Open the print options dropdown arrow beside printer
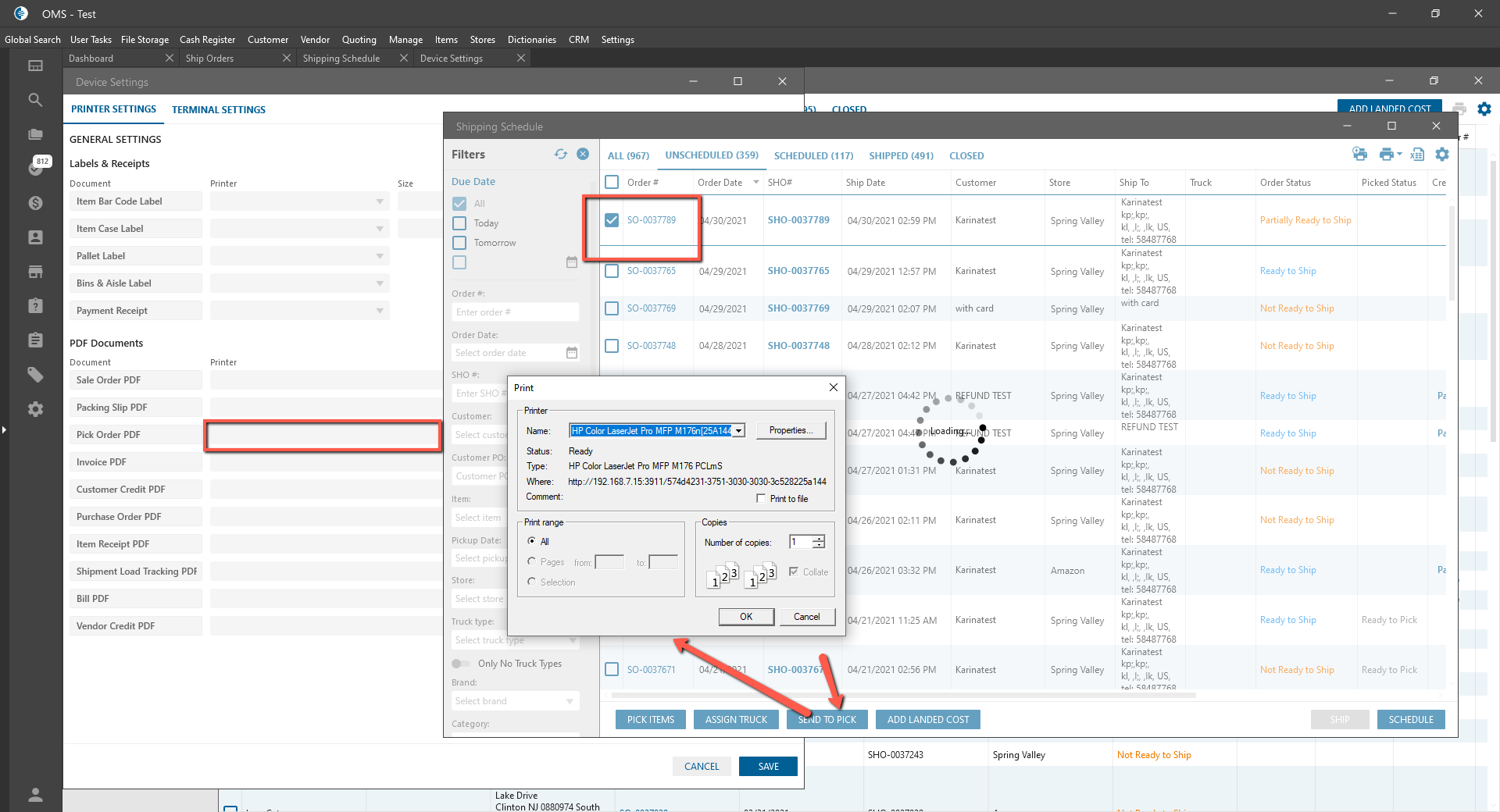 [1399, 155]
